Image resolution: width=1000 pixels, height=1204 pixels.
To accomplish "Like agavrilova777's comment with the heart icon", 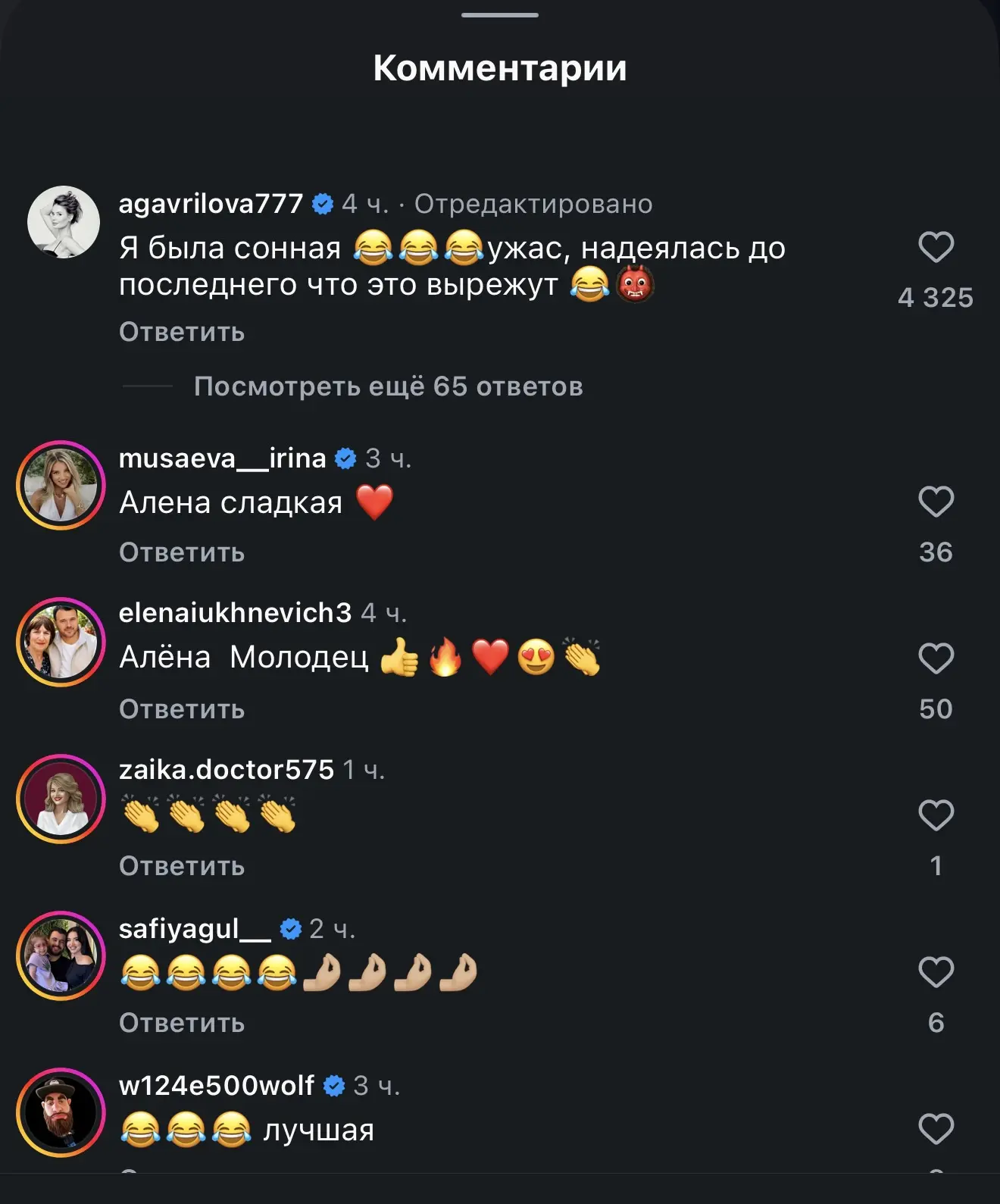I will coord(936,247).
